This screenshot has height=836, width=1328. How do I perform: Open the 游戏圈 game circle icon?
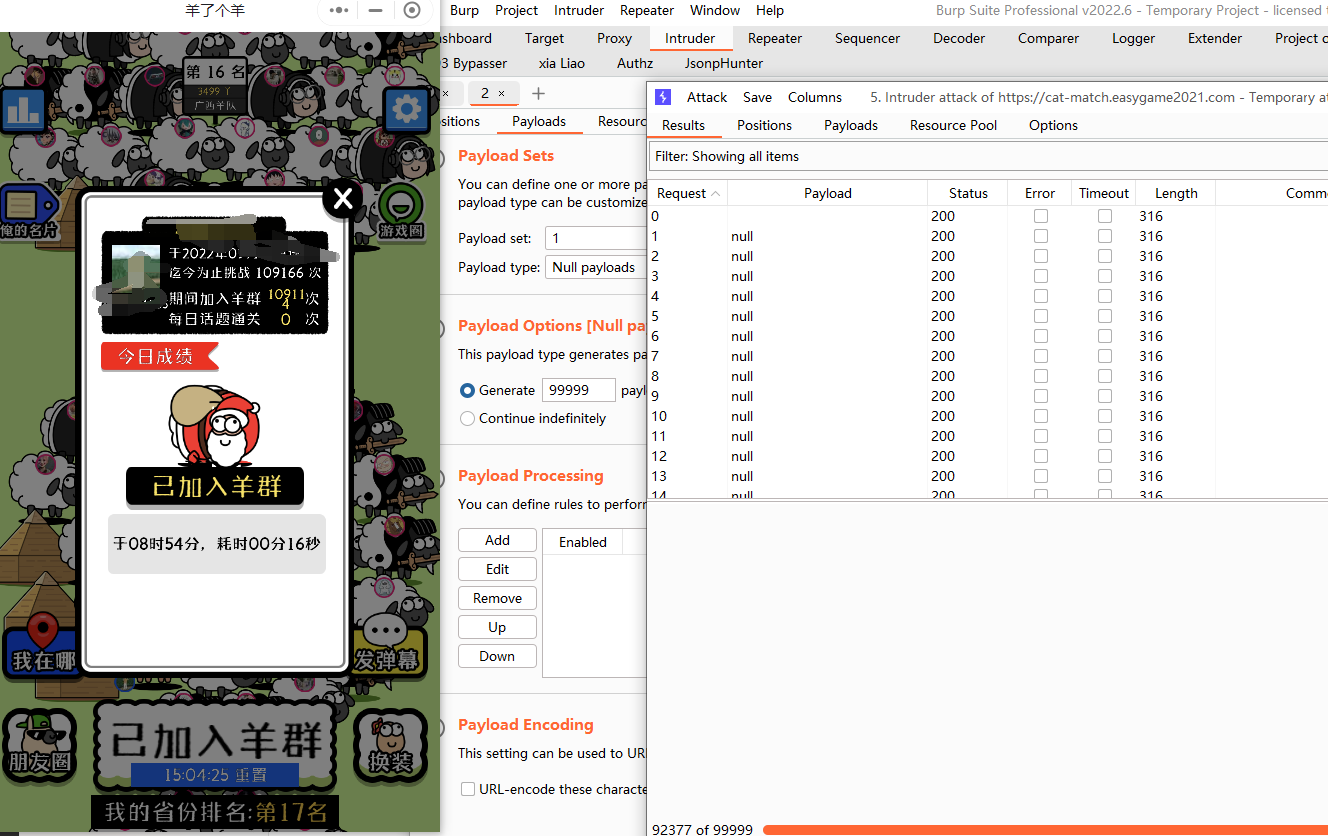coord(401,212)
